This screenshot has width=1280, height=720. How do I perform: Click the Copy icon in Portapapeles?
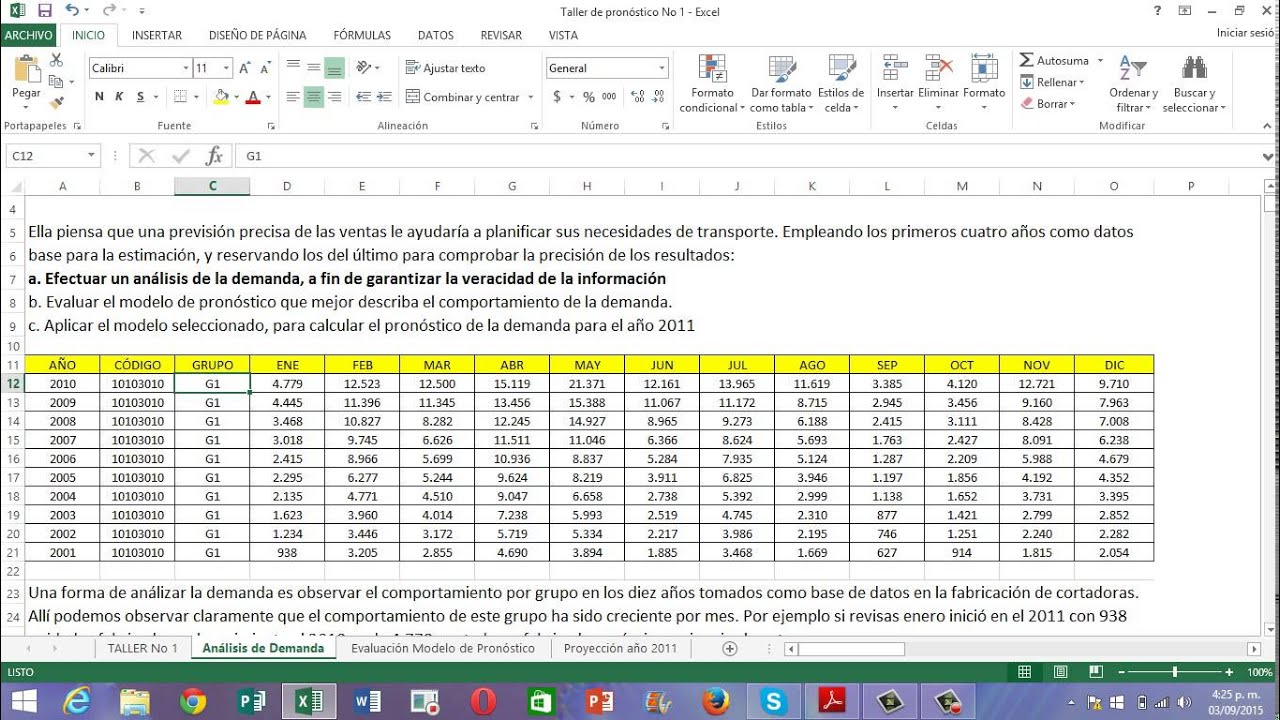click(55, 82)
